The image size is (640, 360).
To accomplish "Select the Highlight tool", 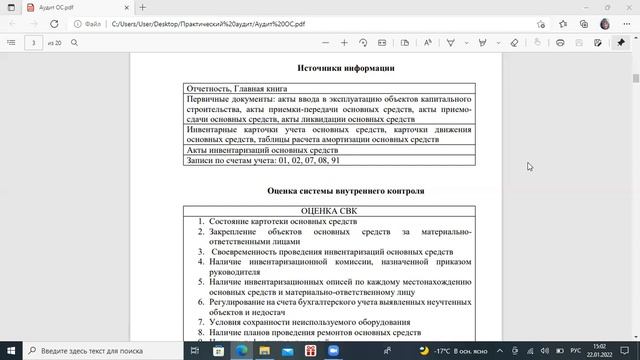I will 482,42.
